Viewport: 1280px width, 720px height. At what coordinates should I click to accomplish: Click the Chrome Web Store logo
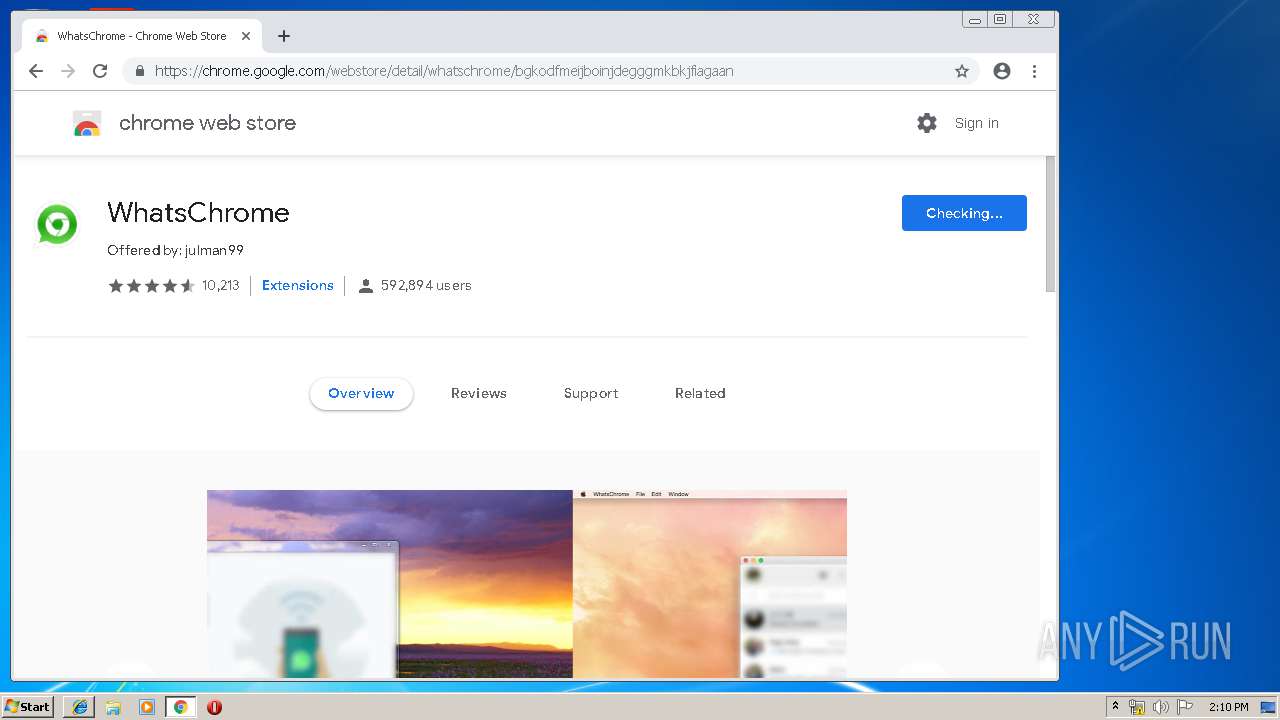[87, 124]
